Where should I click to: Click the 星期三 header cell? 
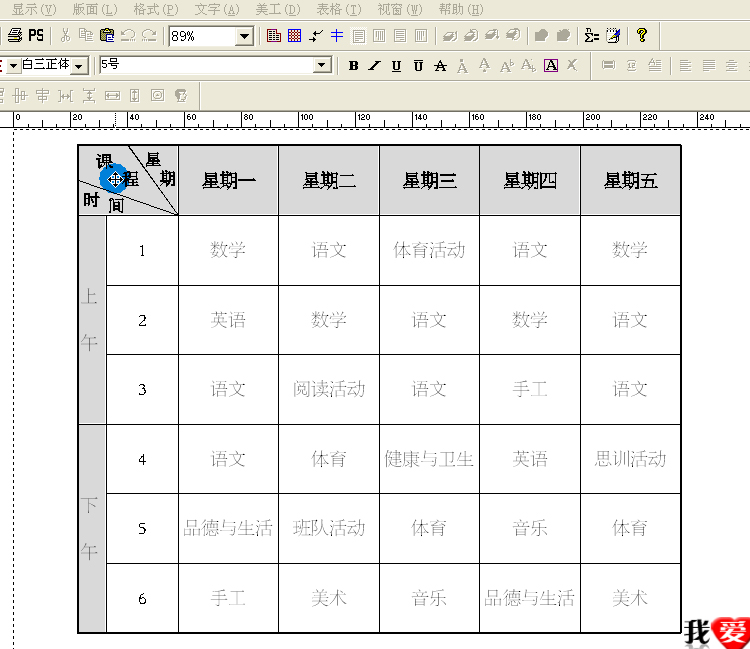(x=430, y=181)
